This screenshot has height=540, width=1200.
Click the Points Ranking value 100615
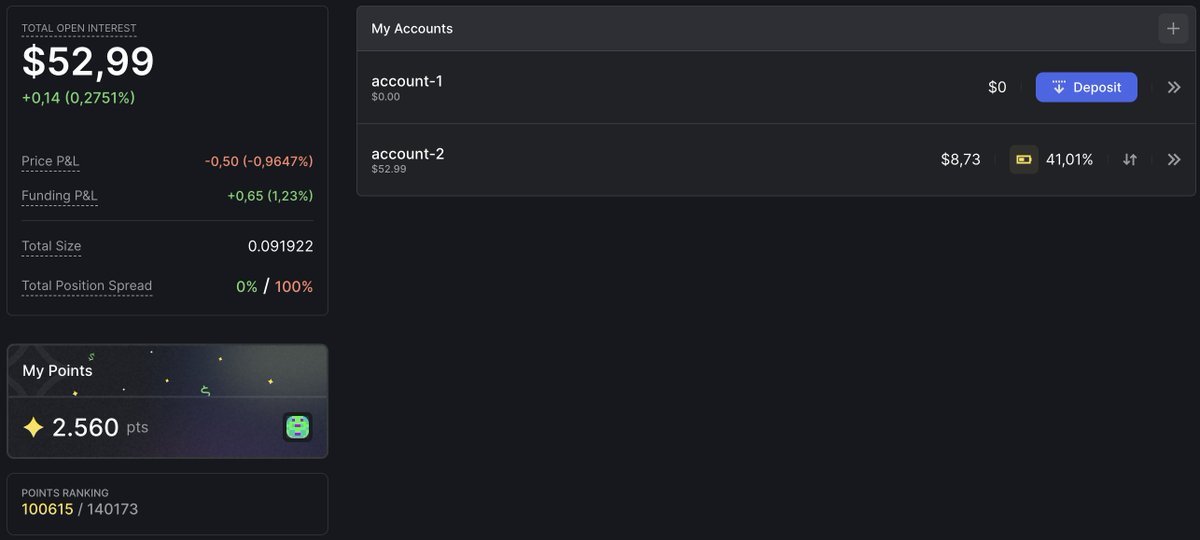(x=47, y=509)
